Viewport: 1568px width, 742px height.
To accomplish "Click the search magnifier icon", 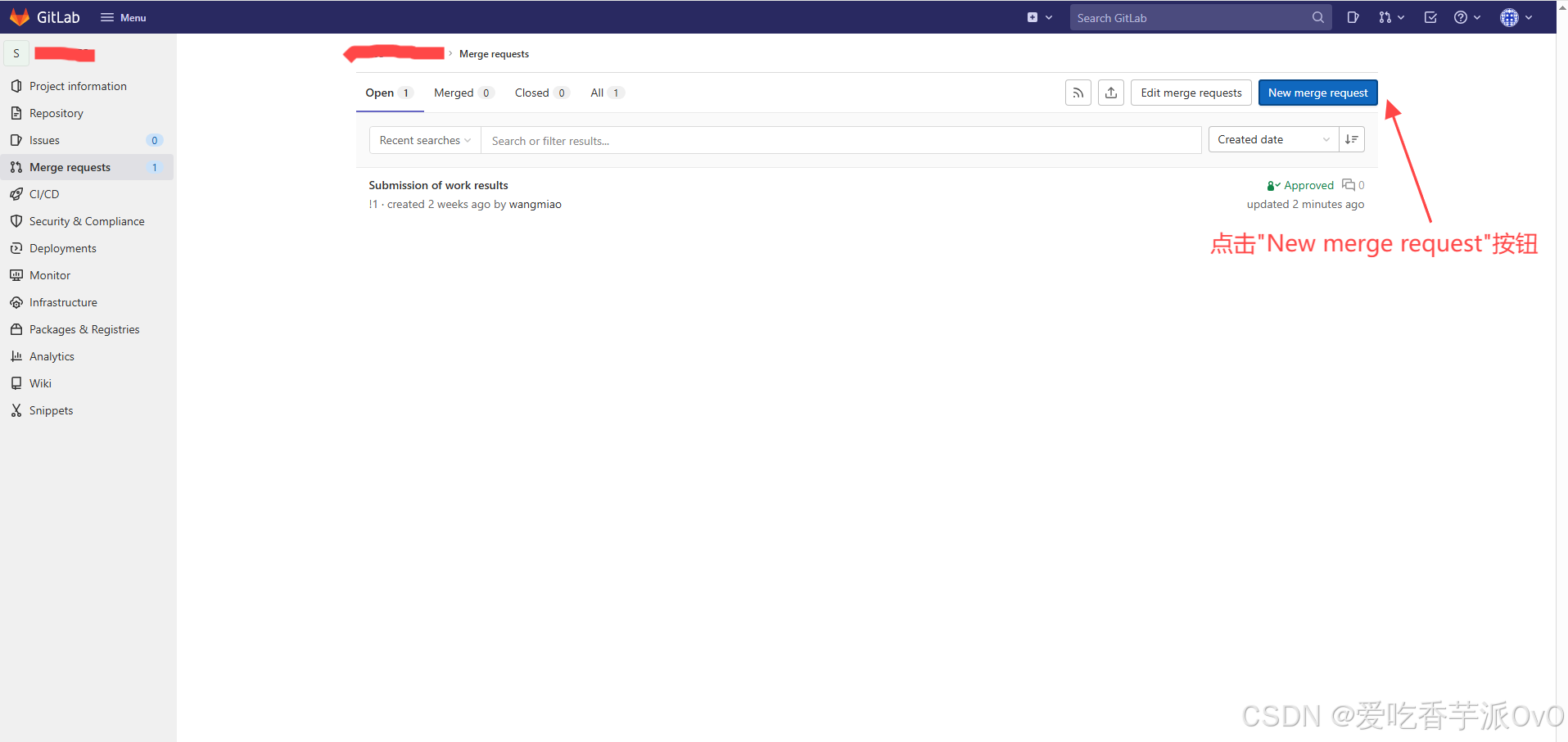I will (1317, 17).
